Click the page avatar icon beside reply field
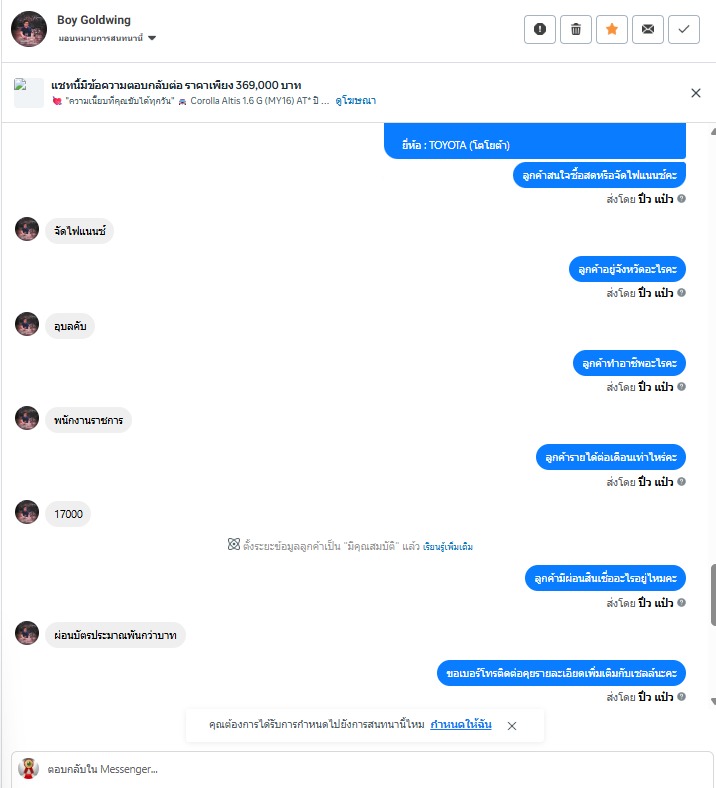This screenshot has width=716, height=788. pyautogui.click(x=28, y=768)
